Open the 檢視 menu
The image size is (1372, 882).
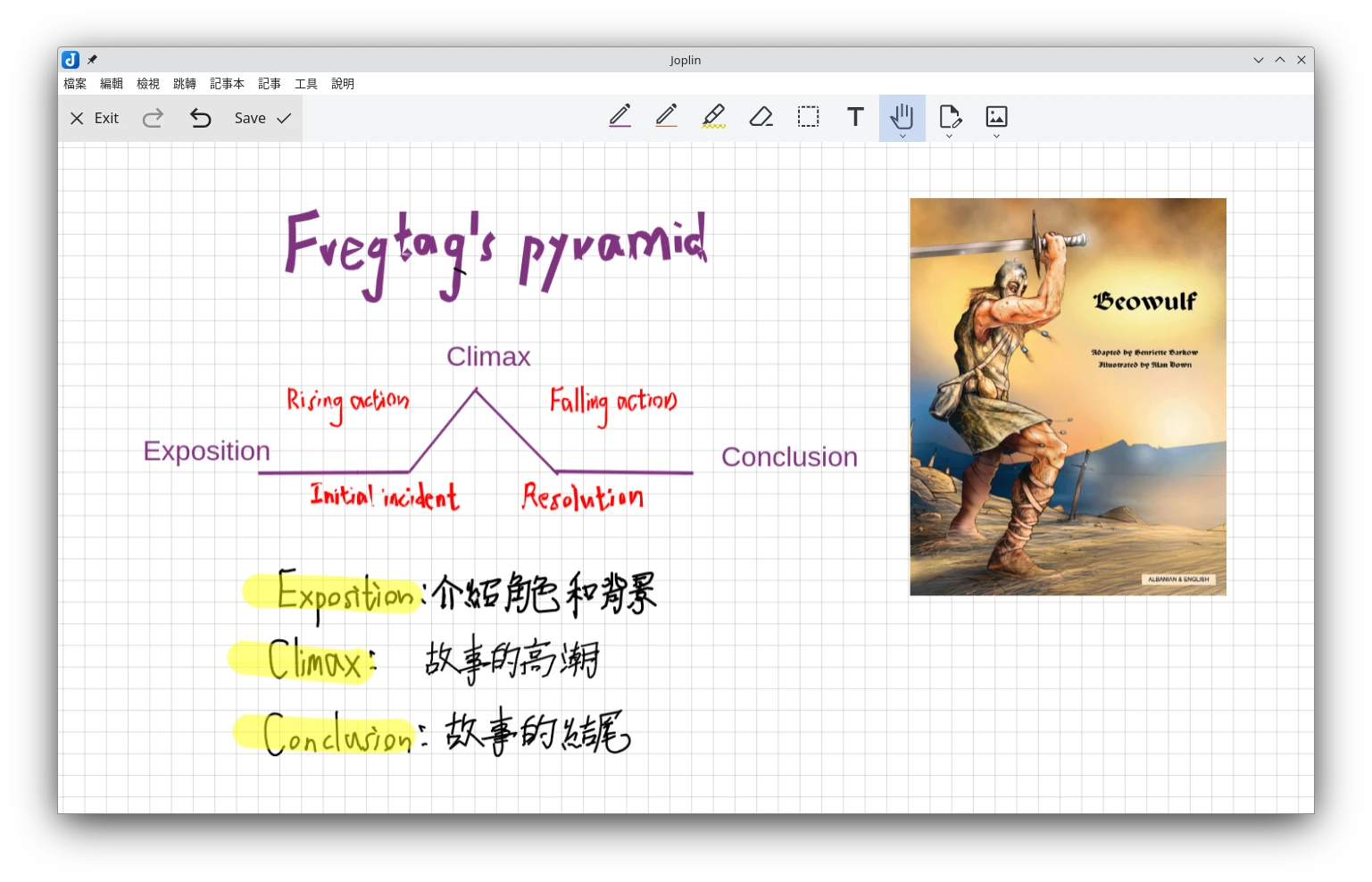[x=148, y=84]
